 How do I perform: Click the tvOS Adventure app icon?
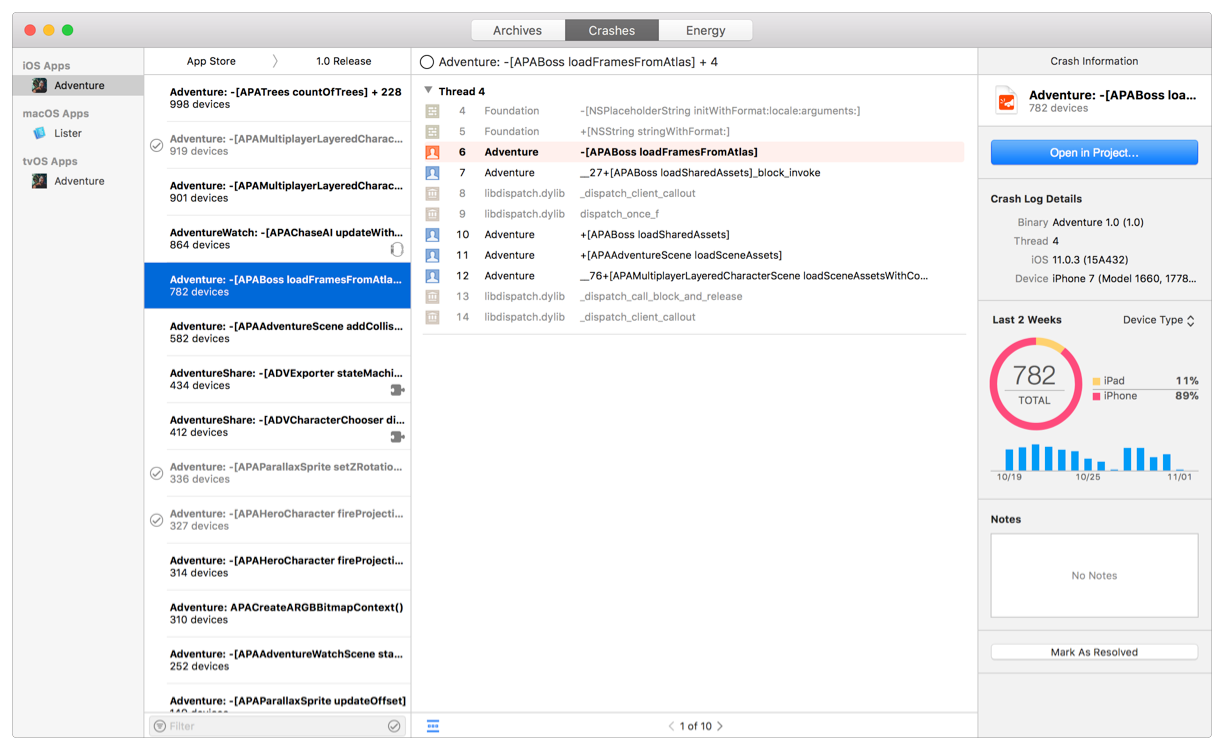click(x=39, y=181)
